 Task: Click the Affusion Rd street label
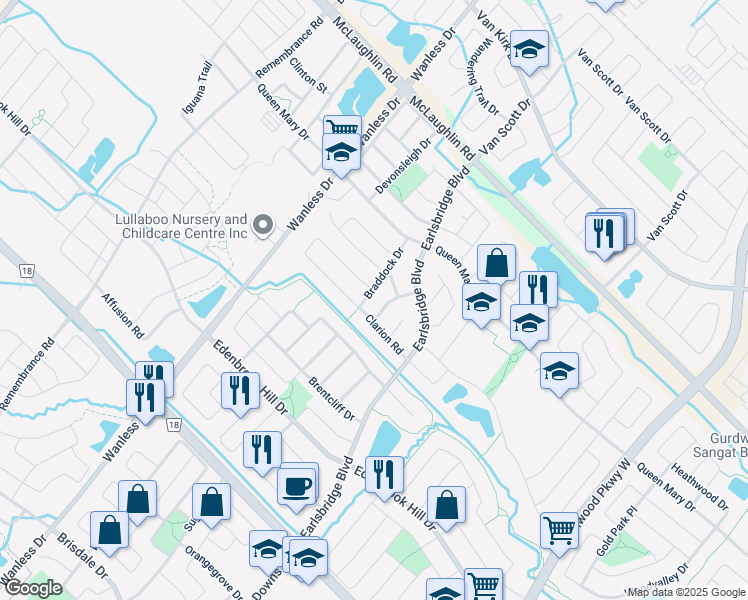click(x=122, y=316)
